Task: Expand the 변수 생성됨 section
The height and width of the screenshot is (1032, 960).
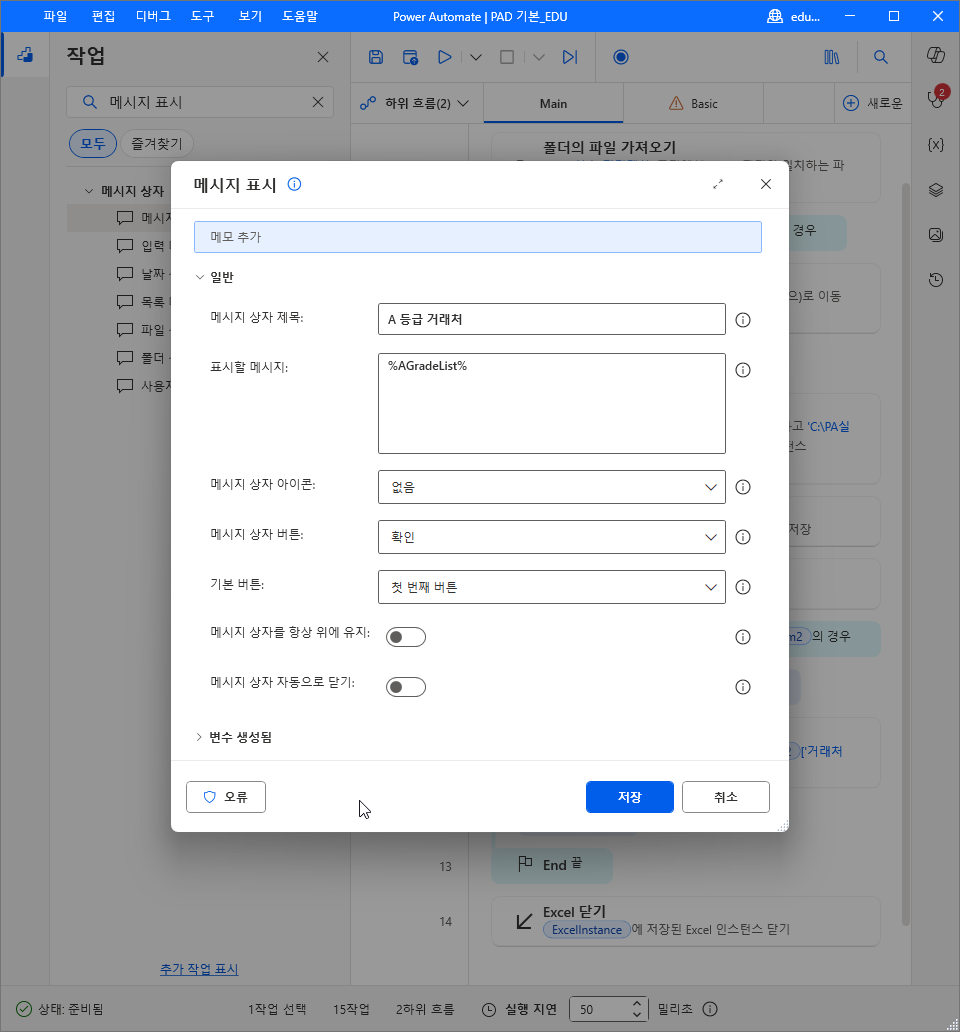Action: click(x=199, y=737)
